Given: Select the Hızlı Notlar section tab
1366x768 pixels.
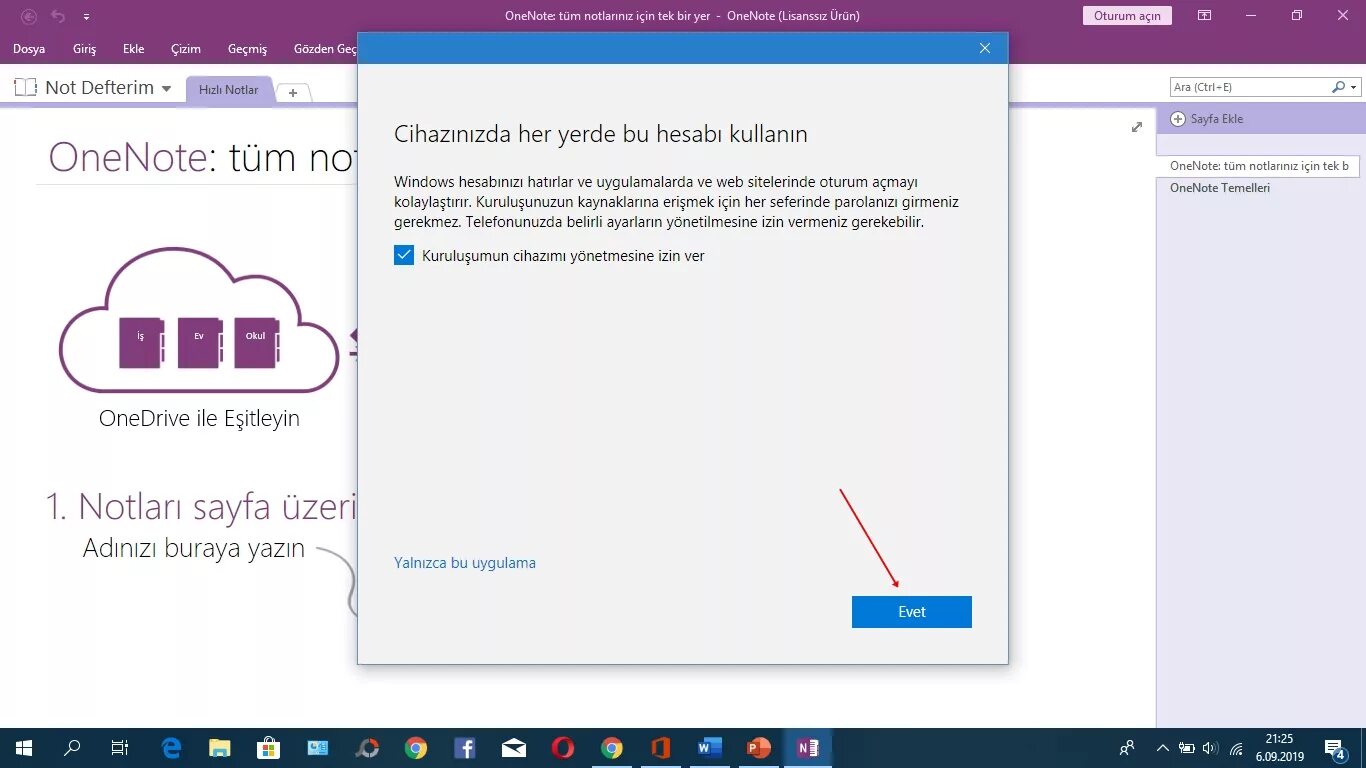Looking at the screenshot, I should point(228,90).
